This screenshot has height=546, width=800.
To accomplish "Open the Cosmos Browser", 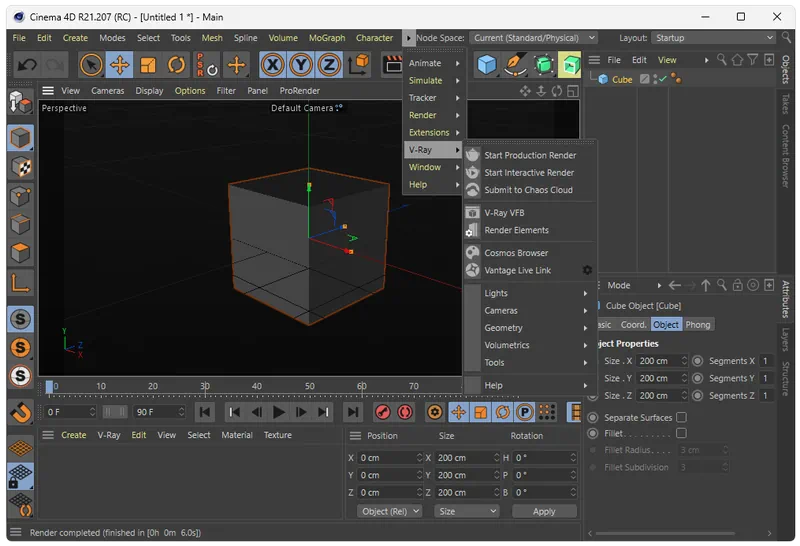I will pyautogui.click(x=516, y=253).
